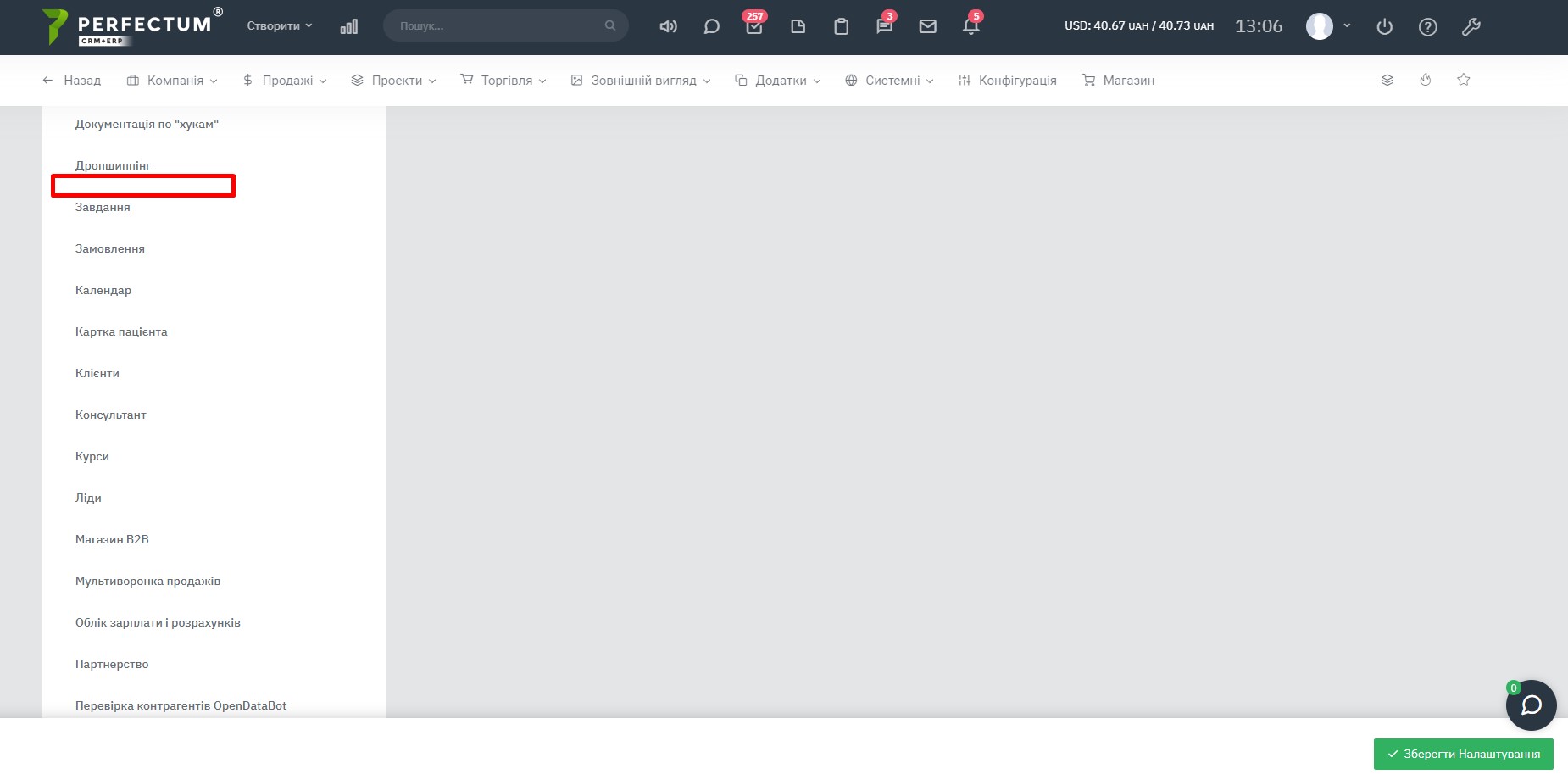The height and width of the screenshot is (780, 1568).
Task: Select Клієнти in settings sidebar
Action: [x=97, y=373]
